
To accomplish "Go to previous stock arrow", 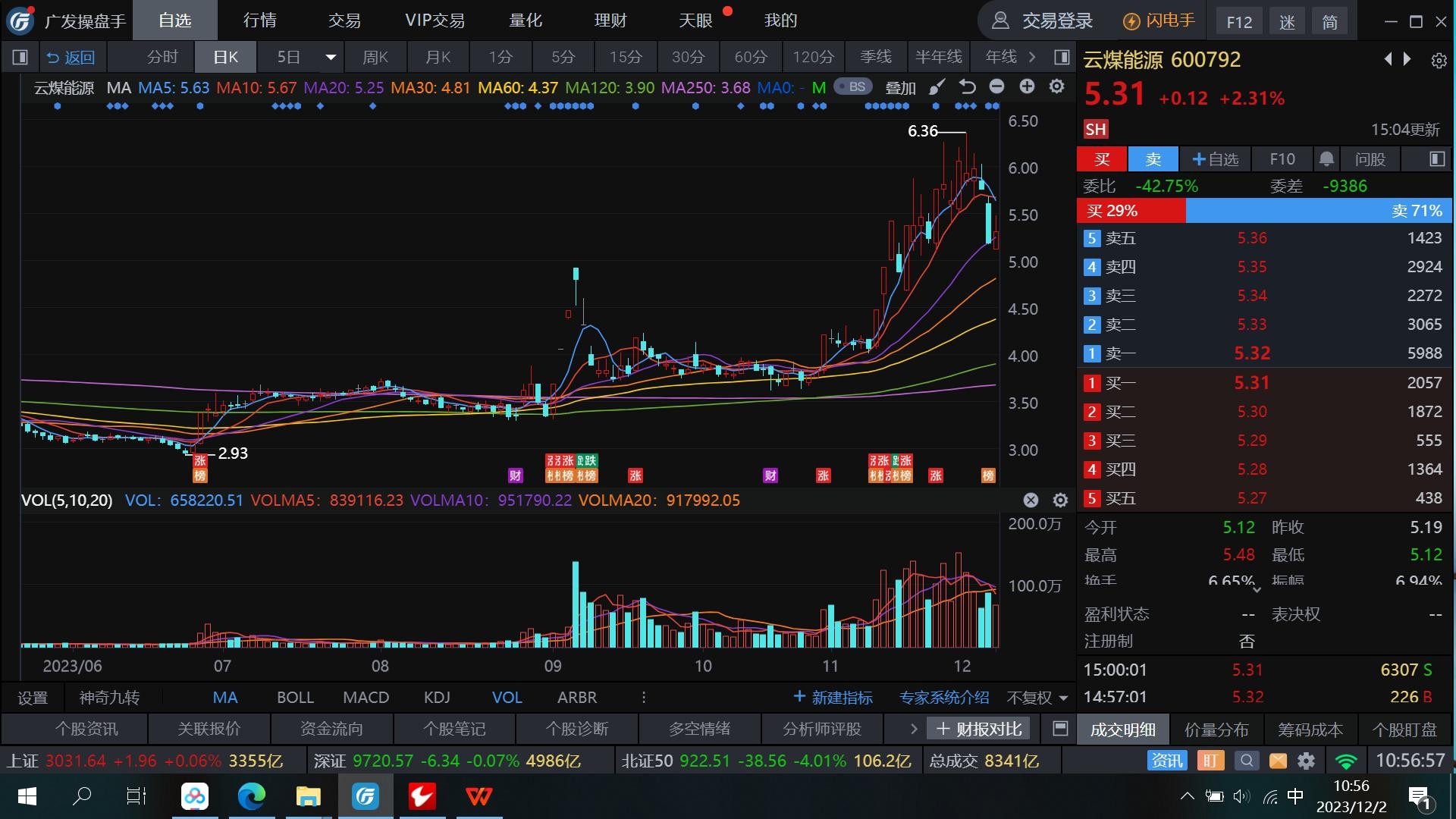I will [1388, 59].
